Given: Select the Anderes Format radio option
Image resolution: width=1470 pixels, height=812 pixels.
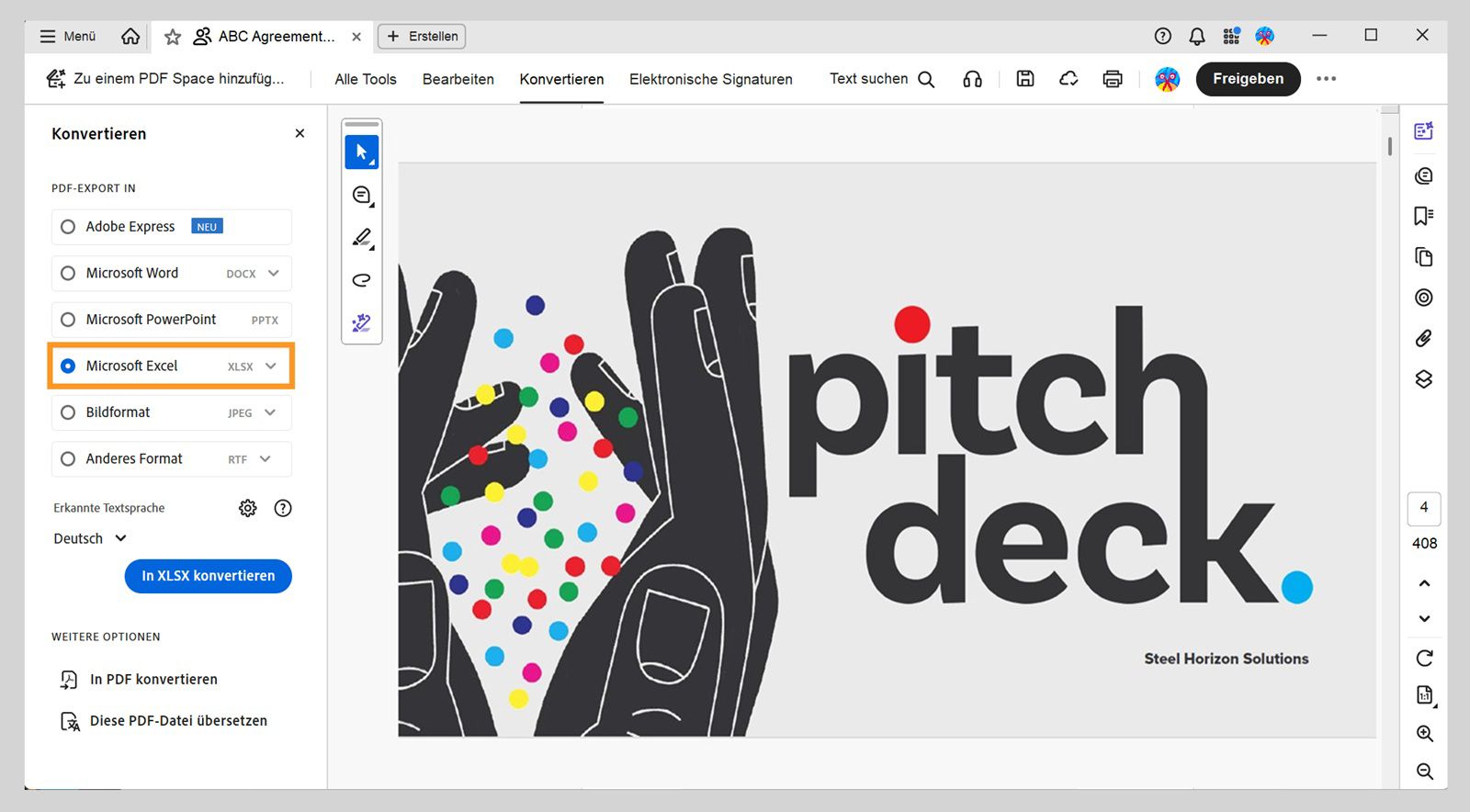Looking at the screenshot, I should pos(68,458).
